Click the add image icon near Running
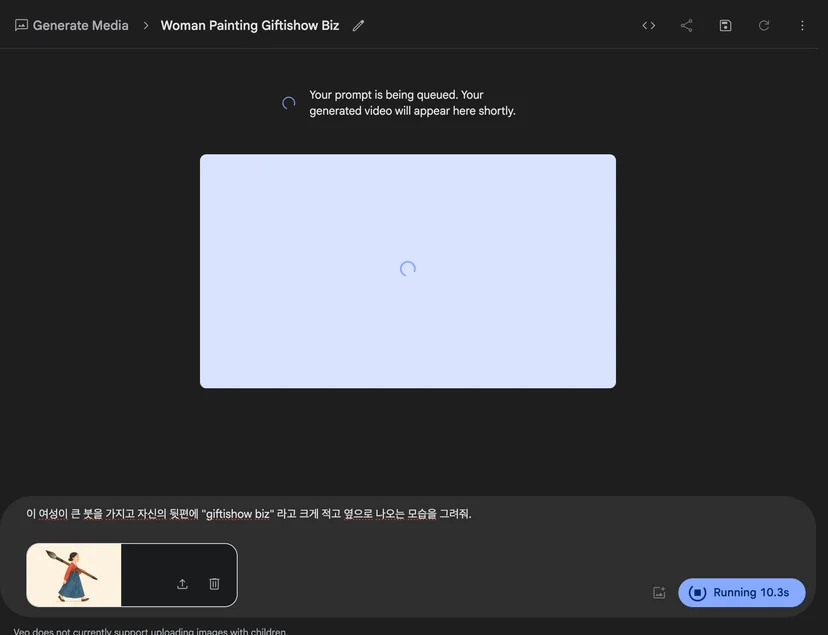 659,593
